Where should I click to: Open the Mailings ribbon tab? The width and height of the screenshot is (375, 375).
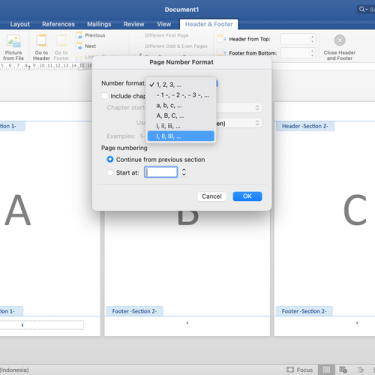99,24
